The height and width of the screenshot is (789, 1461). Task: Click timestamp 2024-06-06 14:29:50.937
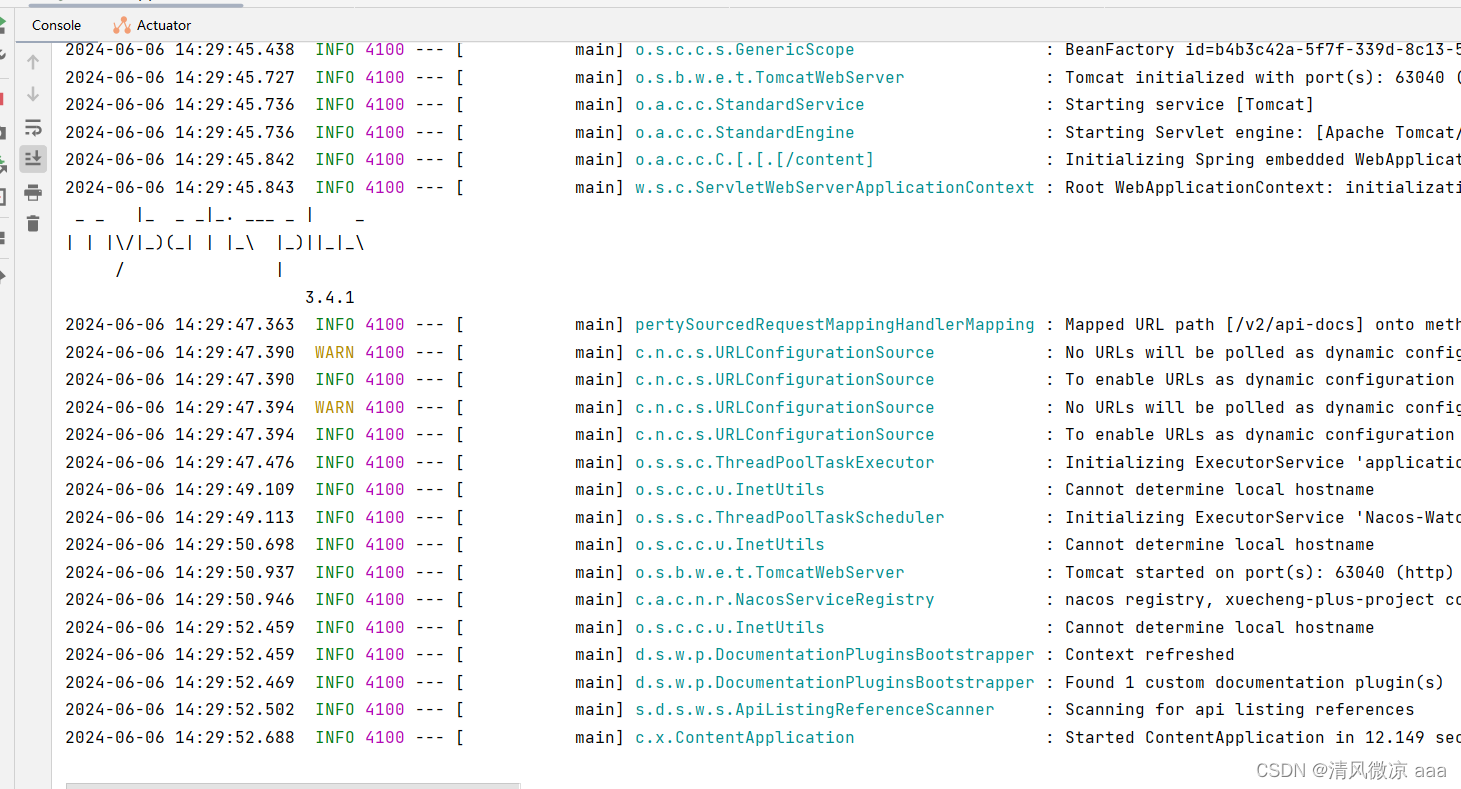click(x=180, y=572)
